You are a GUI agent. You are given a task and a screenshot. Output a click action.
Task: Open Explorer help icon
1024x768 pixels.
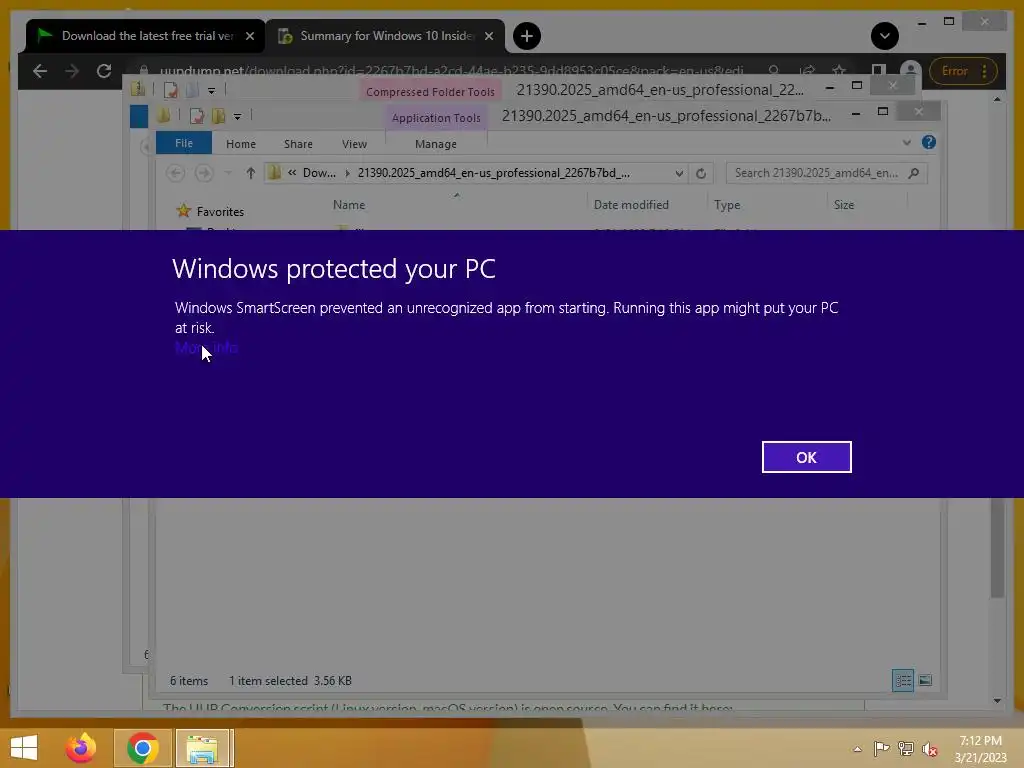click(x=929, y=142)
